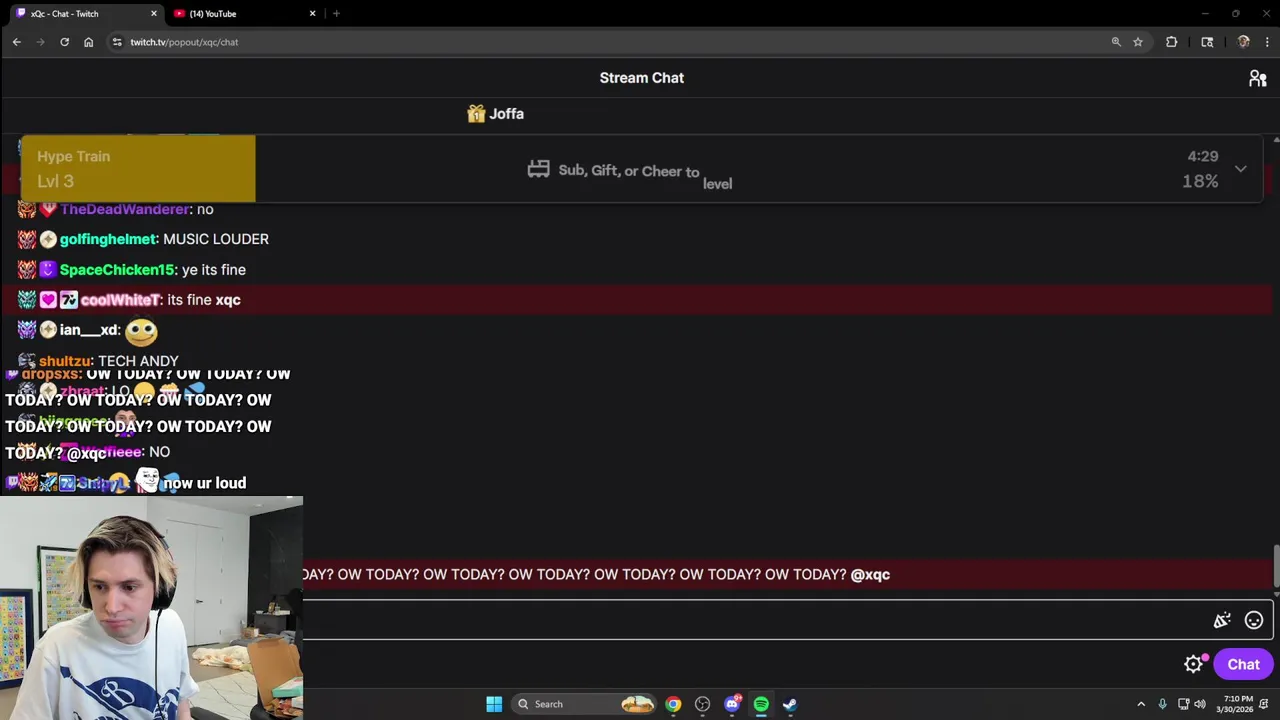The image size is (1280, 720).
Task: Click the chat scrollbar thumb
Action: tap(1275, 566)
